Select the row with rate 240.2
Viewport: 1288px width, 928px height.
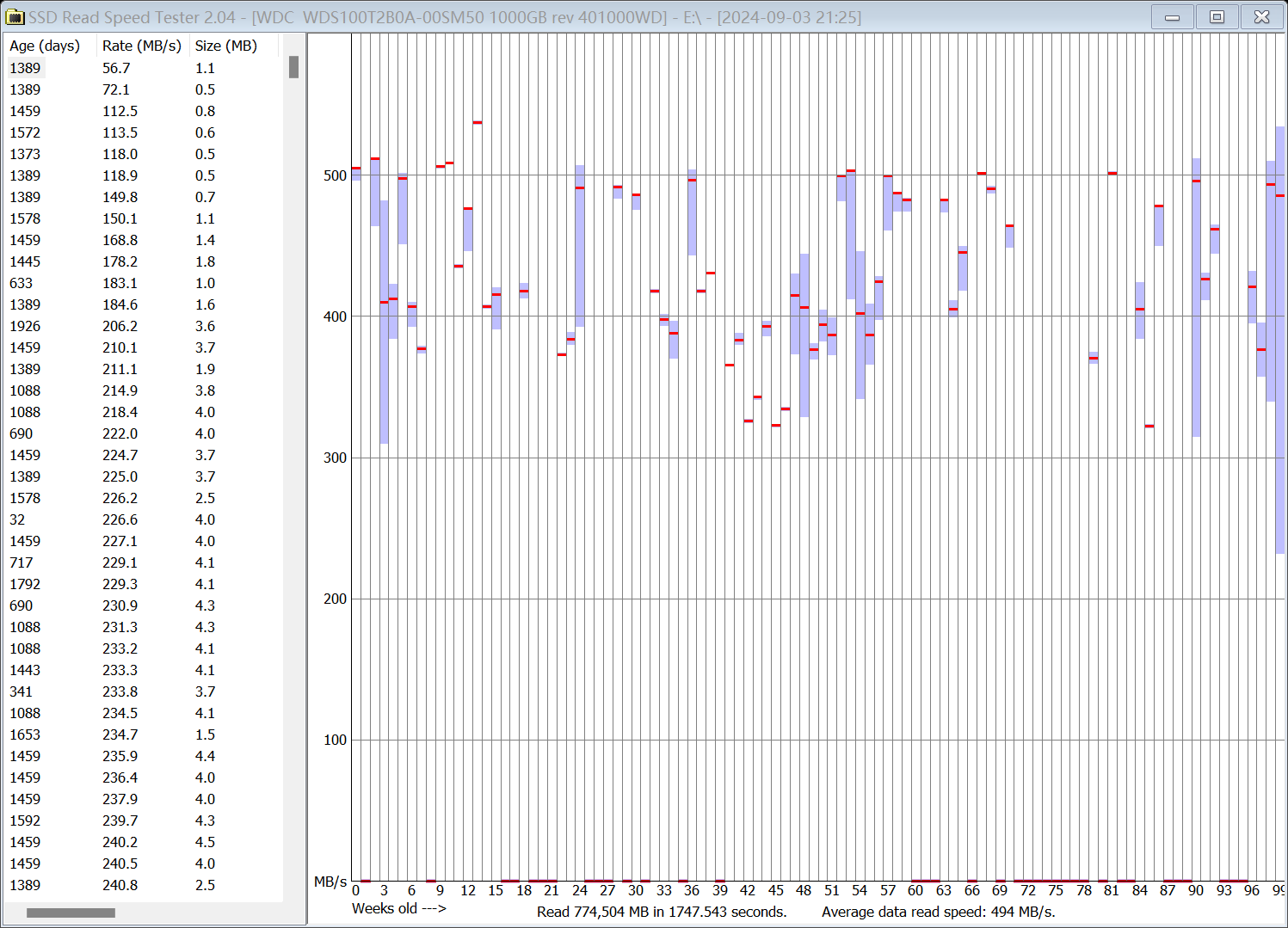click(x=143, y=842)
